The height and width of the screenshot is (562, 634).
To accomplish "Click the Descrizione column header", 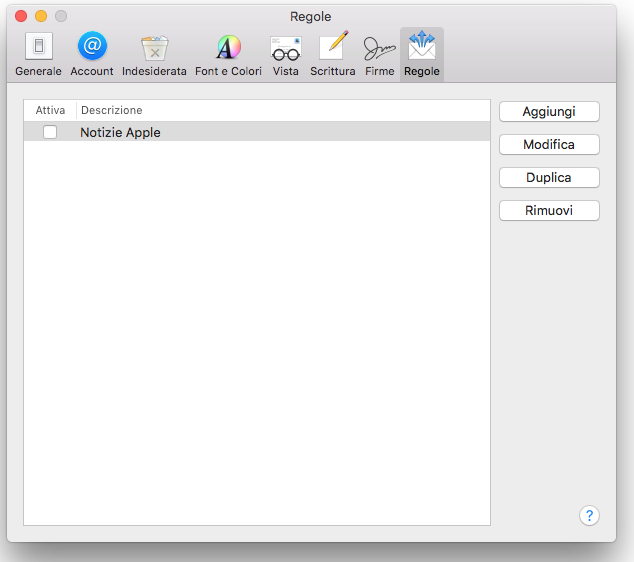I will 112,110.
